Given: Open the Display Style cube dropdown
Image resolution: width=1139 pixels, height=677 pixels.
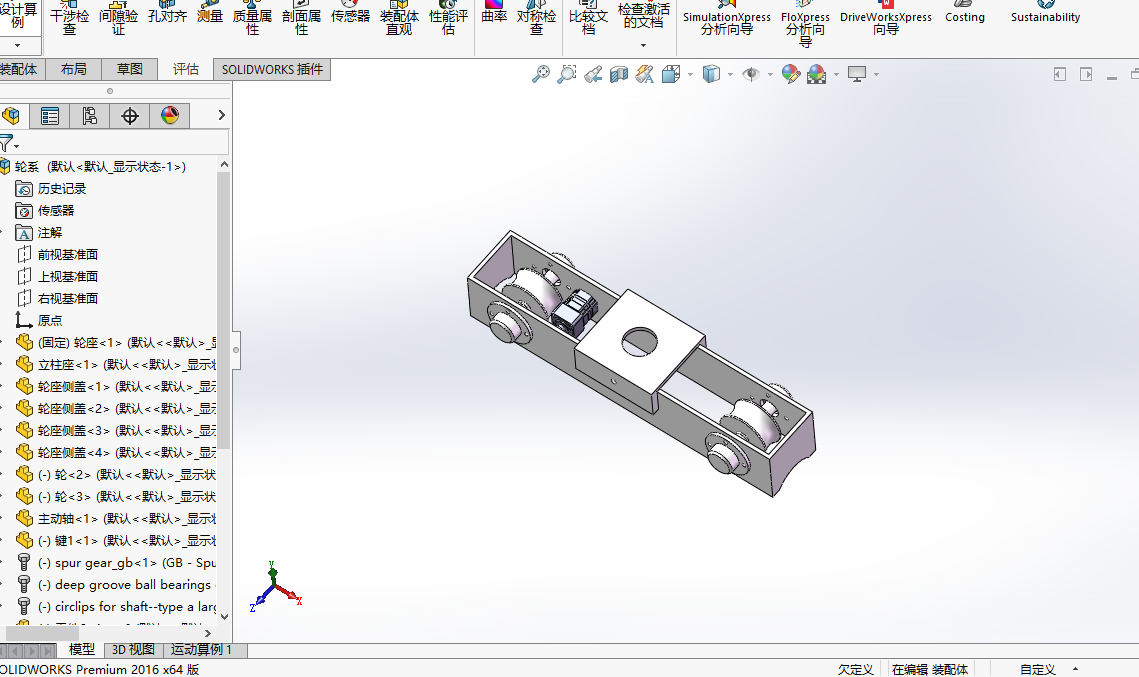Looking at the screenshot, I should click(730, 74).
